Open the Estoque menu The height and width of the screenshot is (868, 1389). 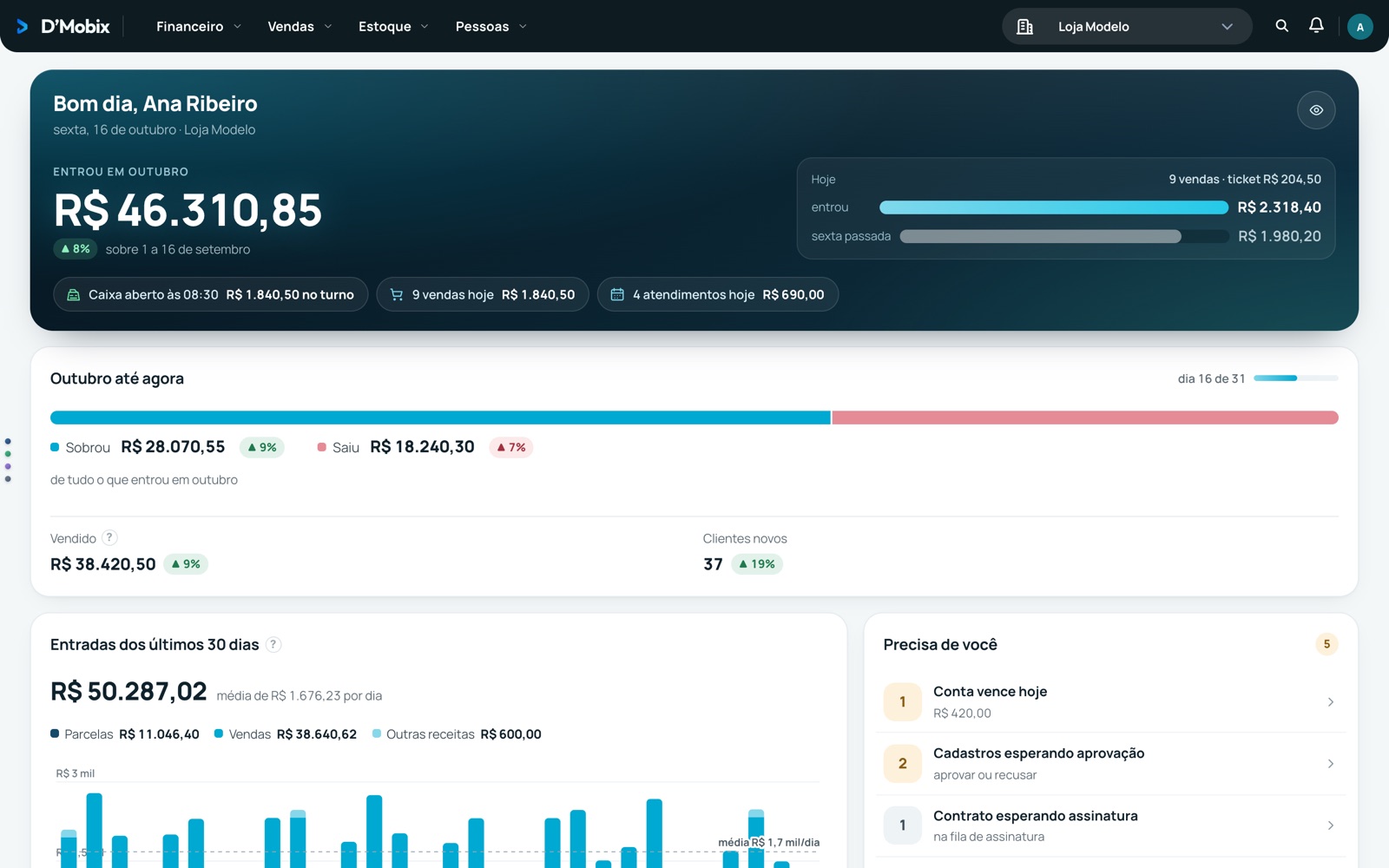point(393,27)
